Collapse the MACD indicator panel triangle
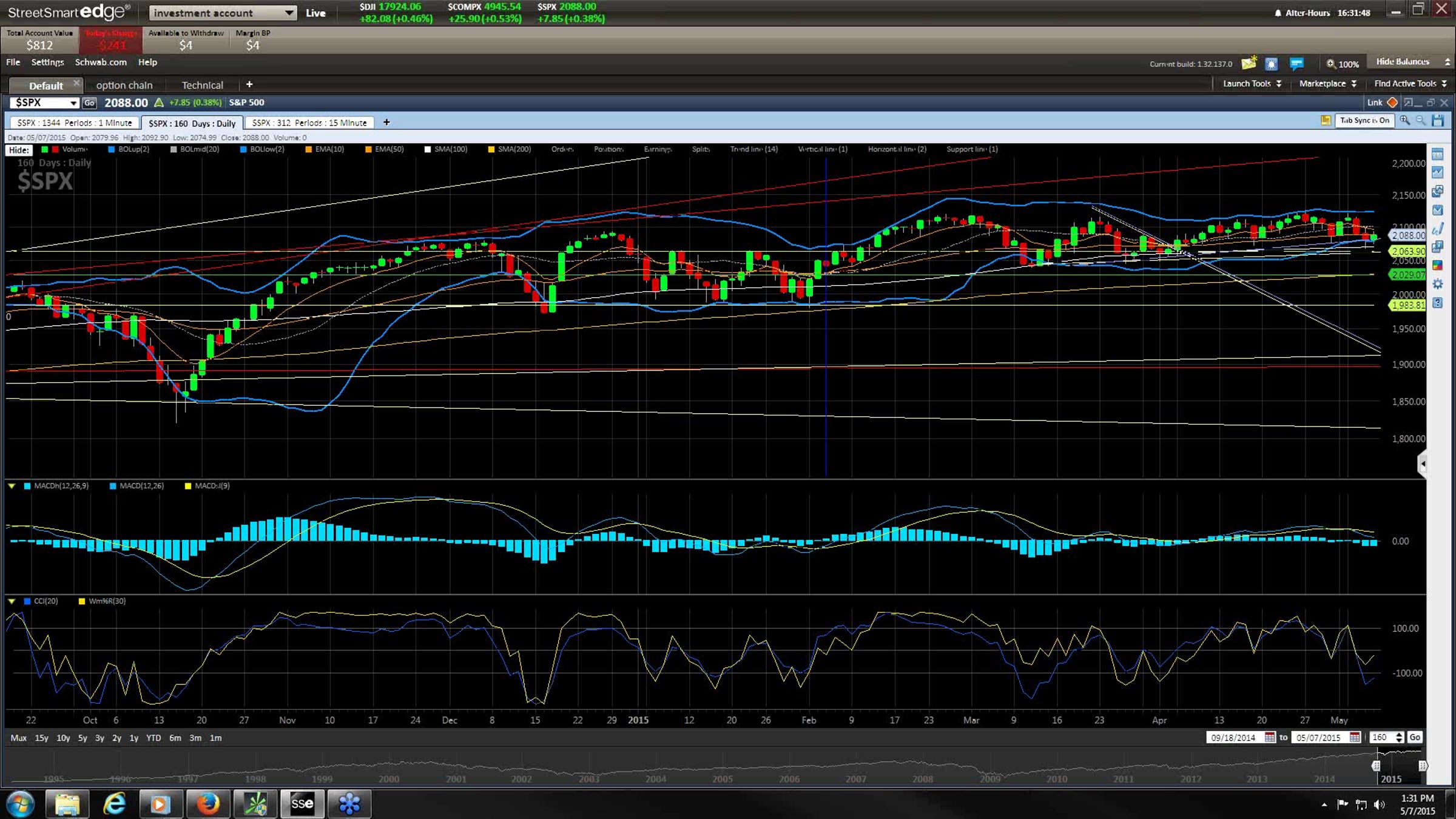 [x=12, y=486]
